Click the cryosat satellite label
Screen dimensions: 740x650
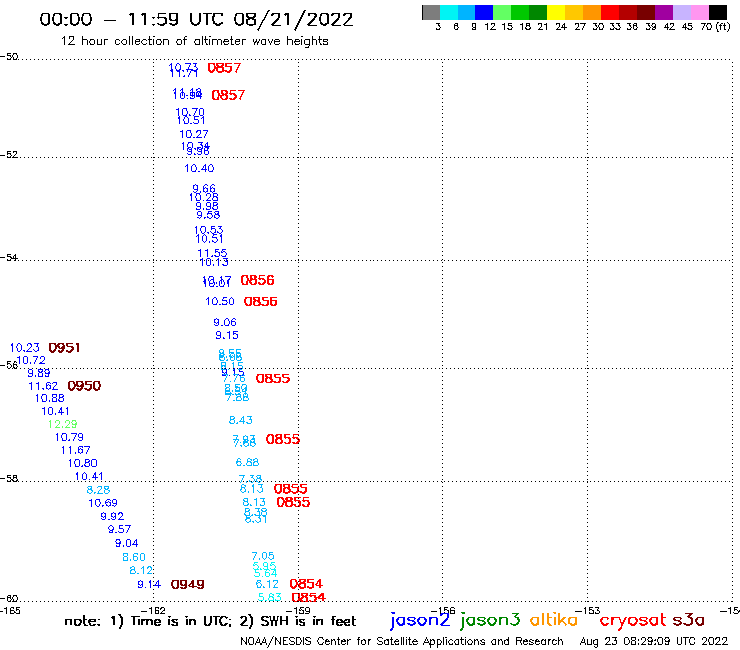(x=633, y=620)
